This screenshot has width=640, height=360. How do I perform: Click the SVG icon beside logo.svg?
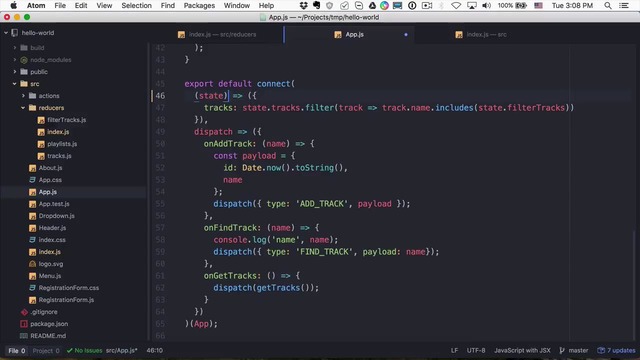point(33,264)
